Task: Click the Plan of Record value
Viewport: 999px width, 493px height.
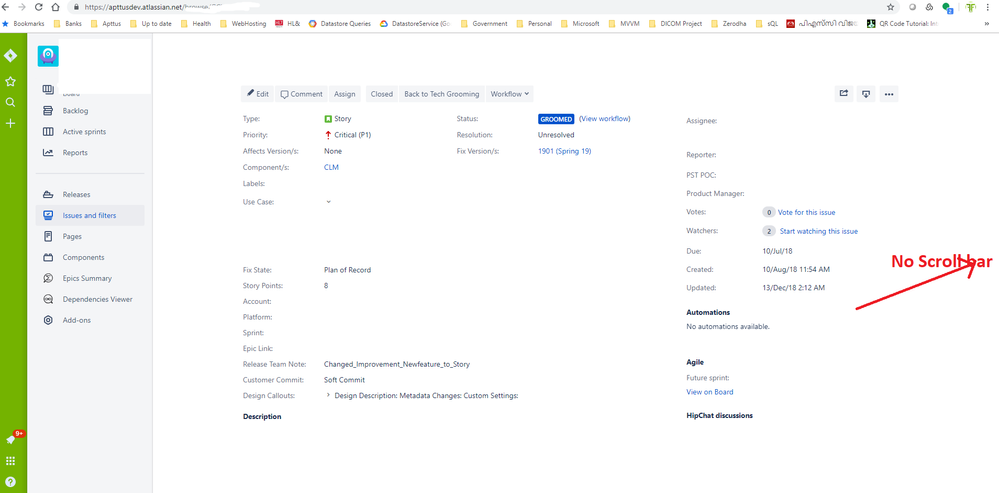Action: tap(347, 270)
